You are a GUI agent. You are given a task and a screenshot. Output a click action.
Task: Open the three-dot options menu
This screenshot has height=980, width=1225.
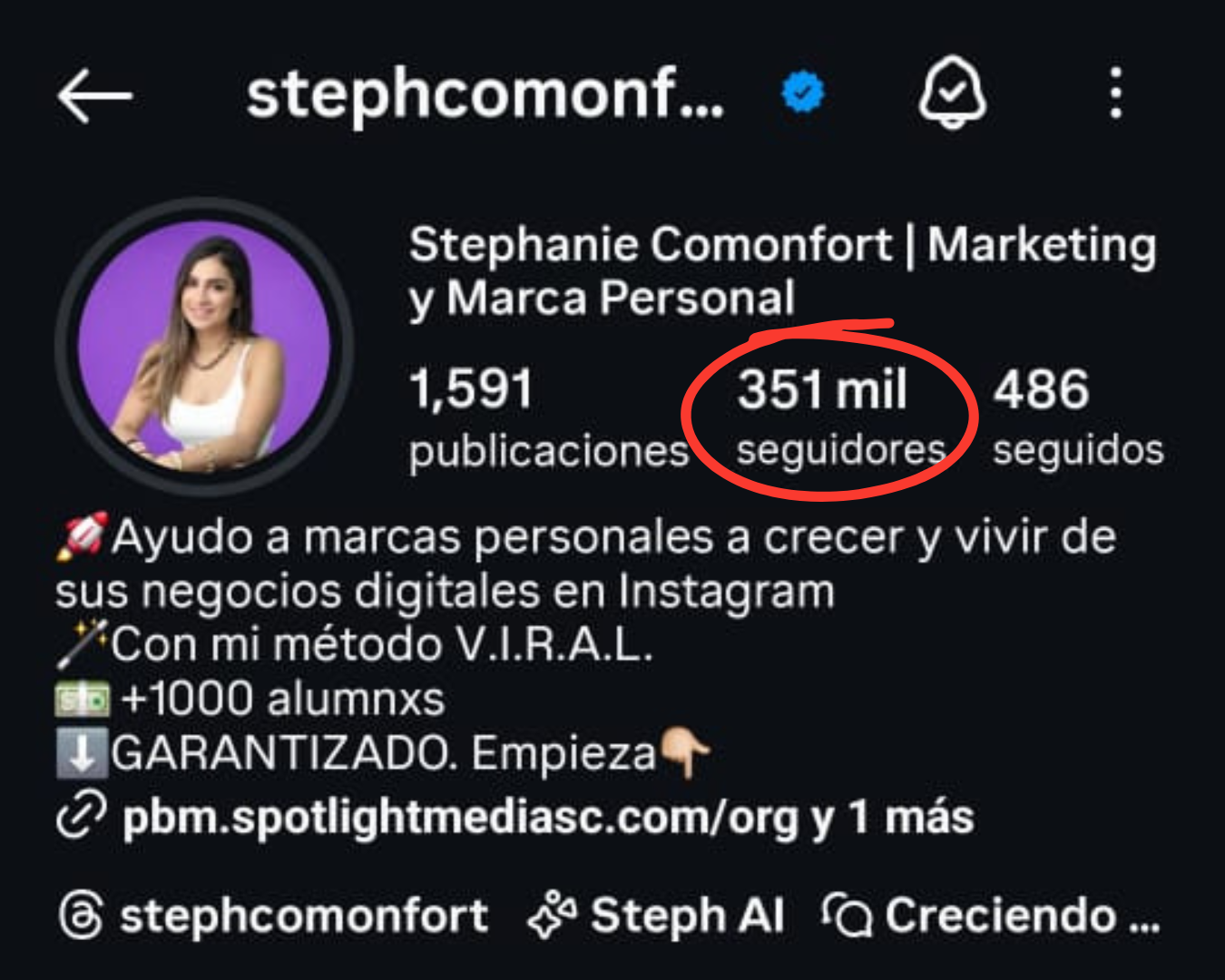pos(1116,93)
